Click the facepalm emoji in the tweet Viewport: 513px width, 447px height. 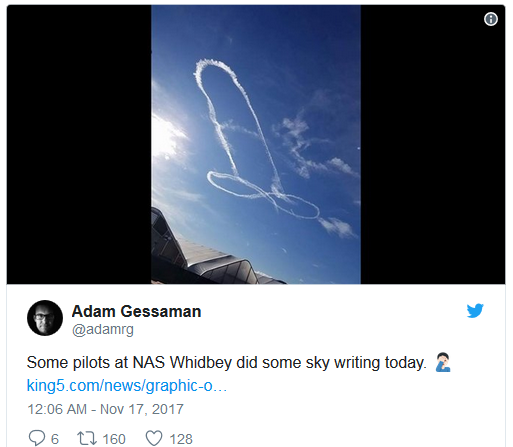point(443,362)
